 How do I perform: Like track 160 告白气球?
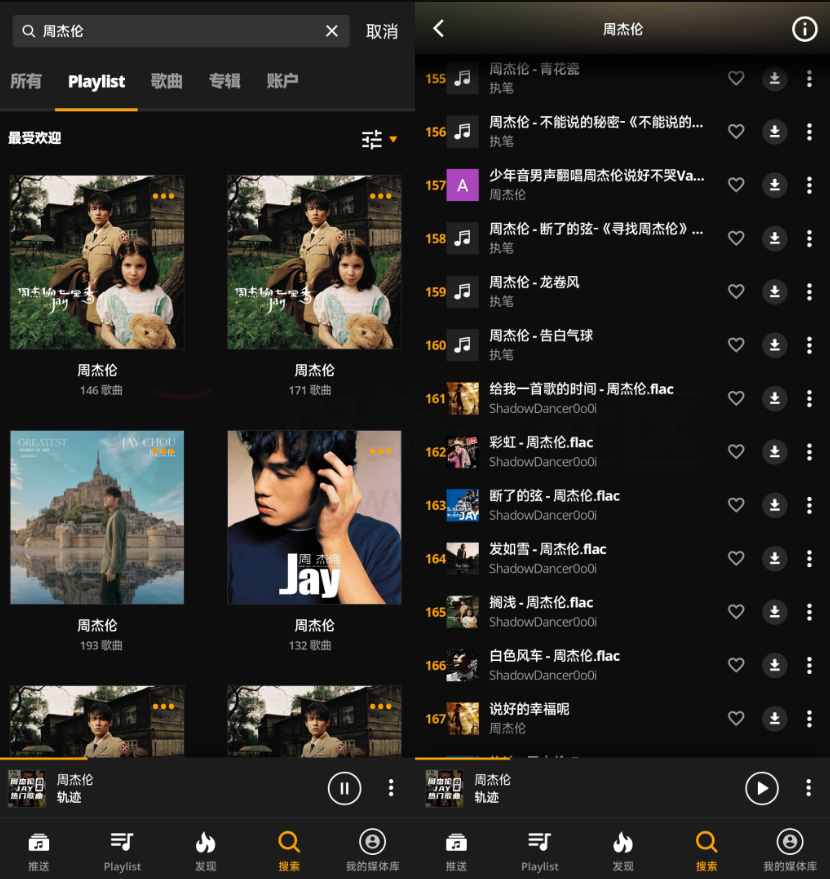tap(736, 345)
